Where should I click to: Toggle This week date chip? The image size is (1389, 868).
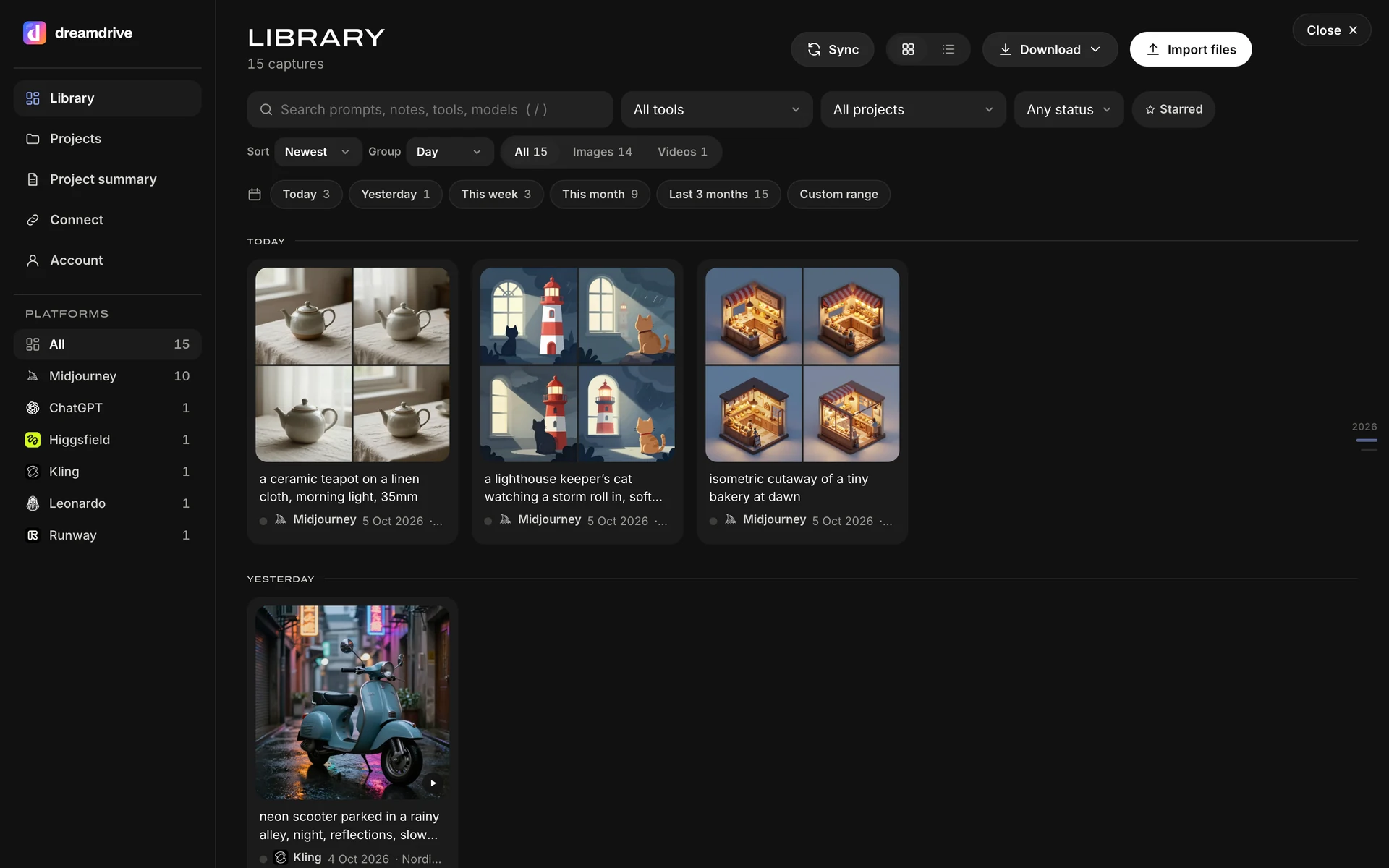point(496,194)
